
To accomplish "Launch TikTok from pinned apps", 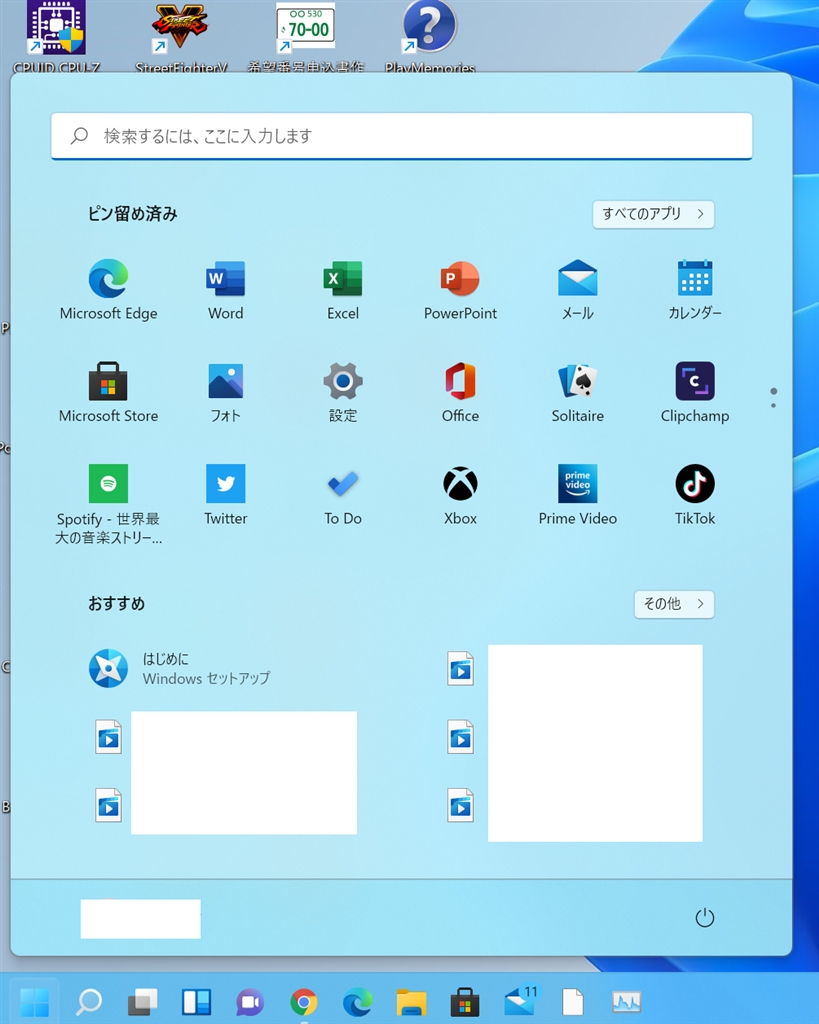I will coord(695,495).
